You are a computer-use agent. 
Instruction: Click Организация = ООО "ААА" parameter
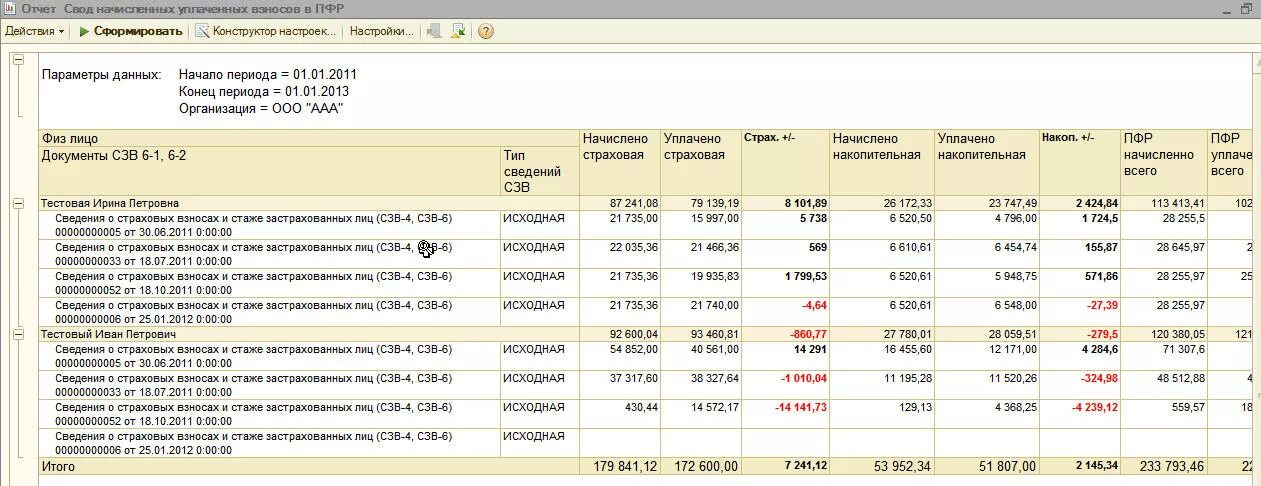(x=261, y=108)
